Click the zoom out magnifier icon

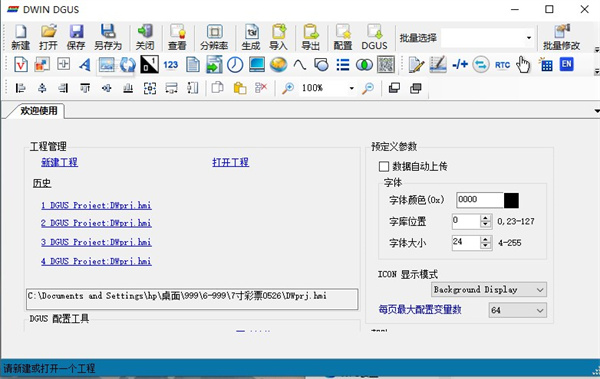point(368,88)
